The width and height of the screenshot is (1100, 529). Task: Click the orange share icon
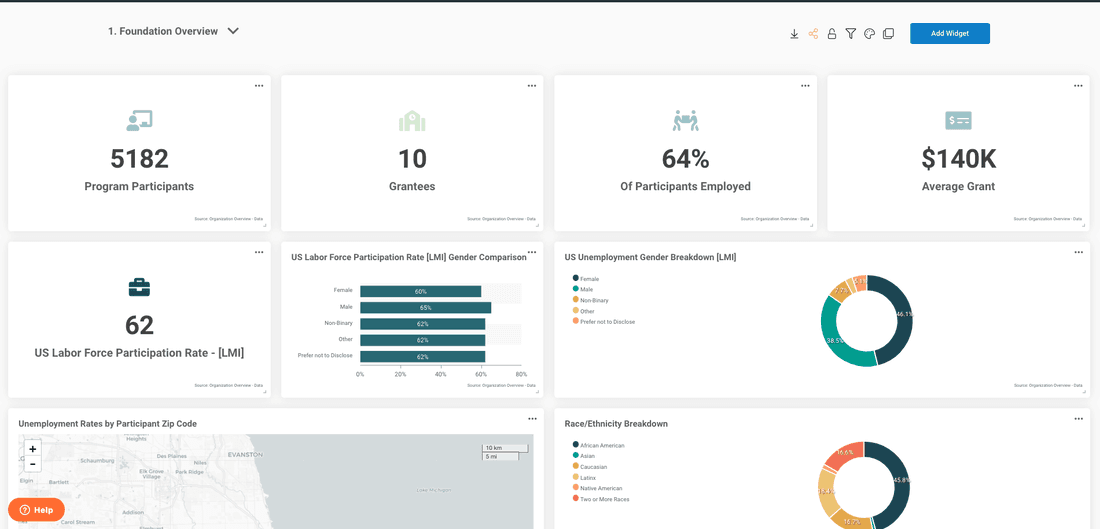coord(813,34)
